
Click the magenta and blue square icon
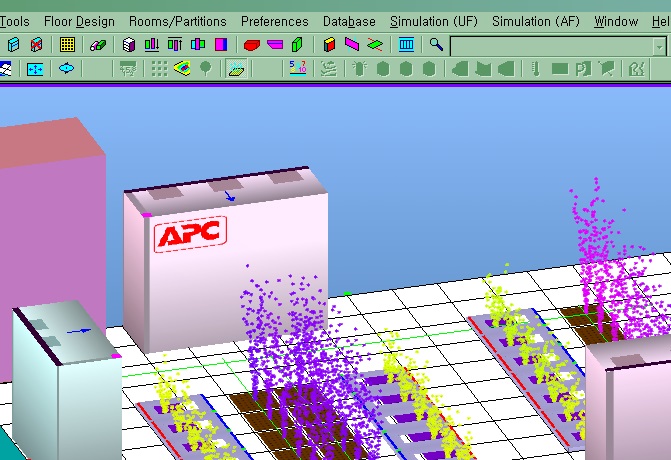click(221, 45)
